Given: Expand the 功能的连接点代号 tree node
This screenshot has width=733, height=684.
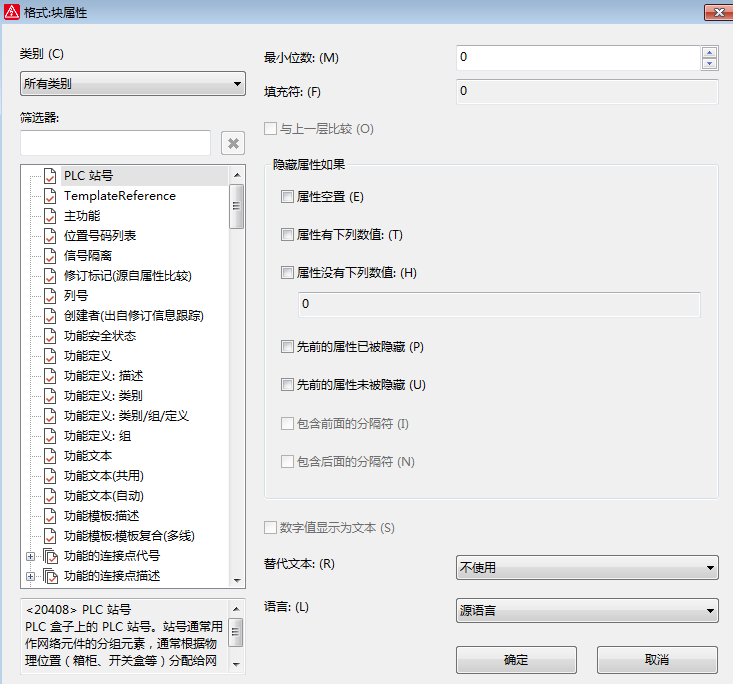Looking at the screenshot, I should click(30, 556).
